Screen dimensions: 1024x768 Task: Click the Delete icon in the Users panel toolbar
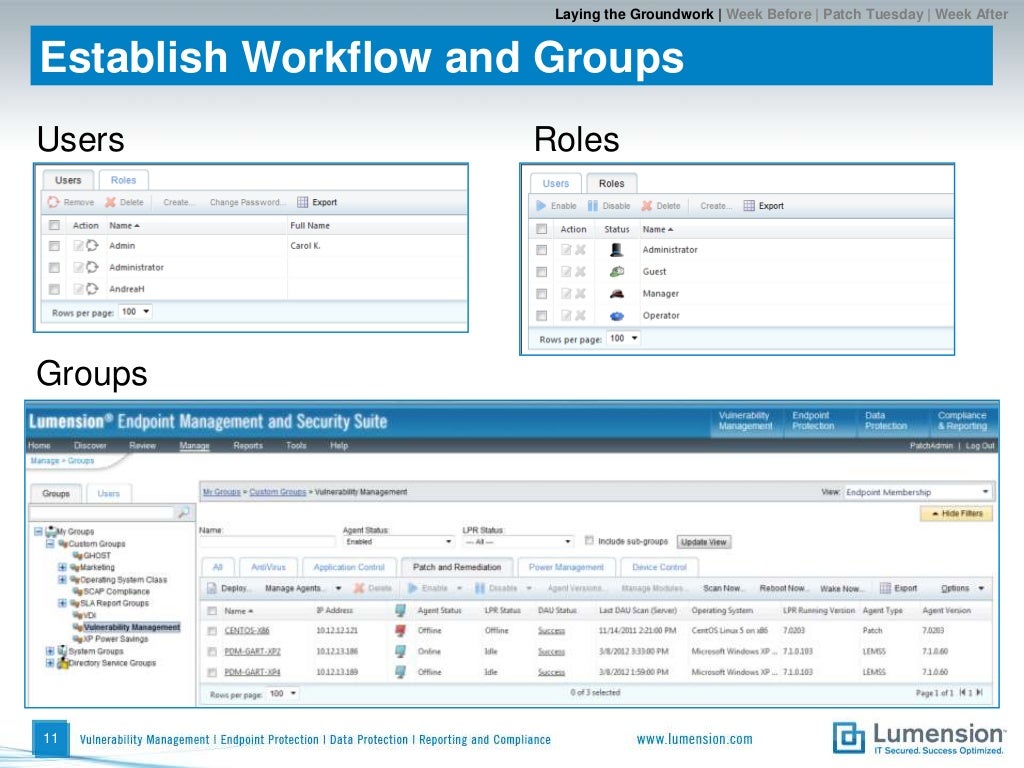(x=110, y=202)
